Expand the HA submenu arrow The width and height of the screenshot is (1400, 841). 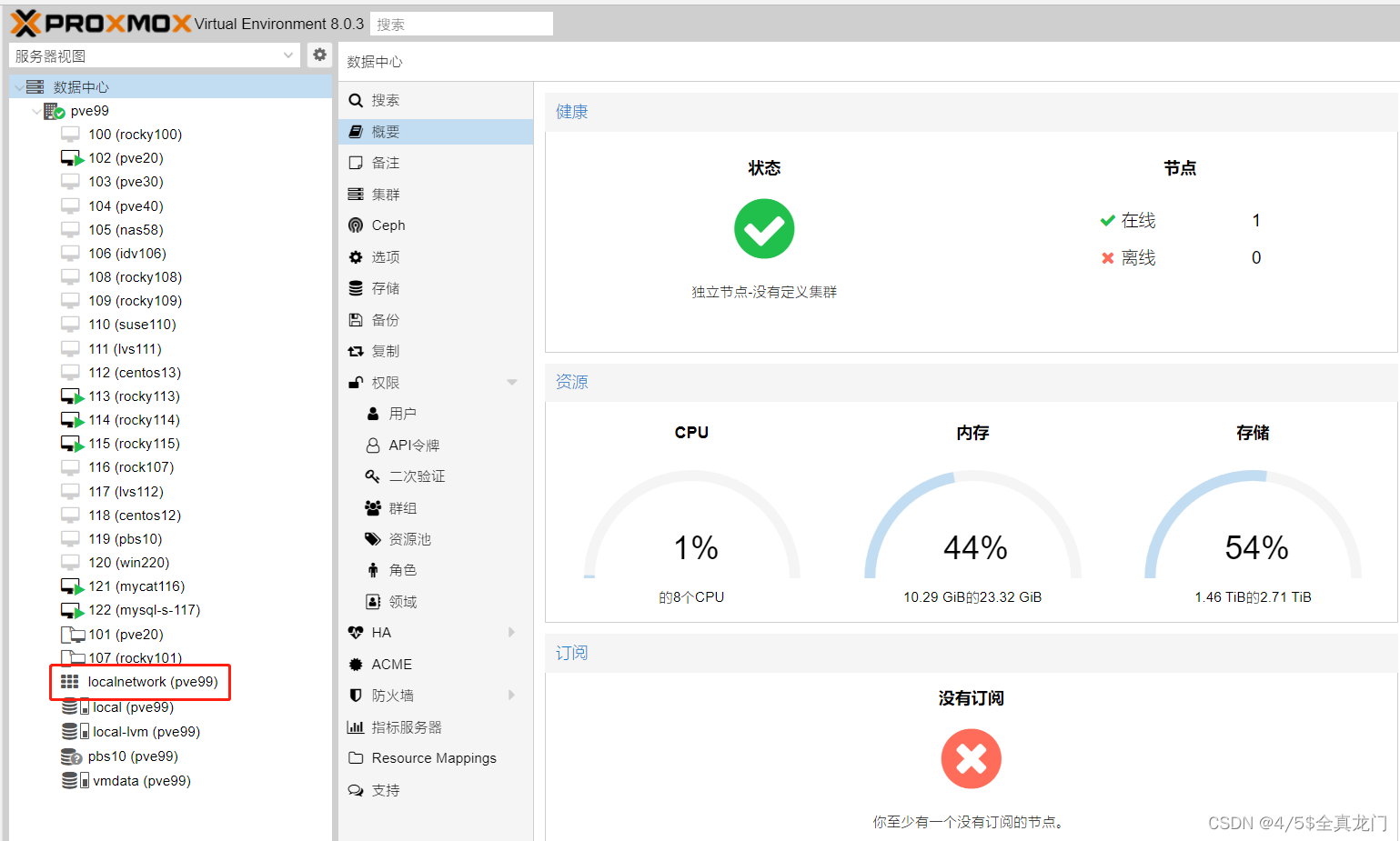point(511,633)
